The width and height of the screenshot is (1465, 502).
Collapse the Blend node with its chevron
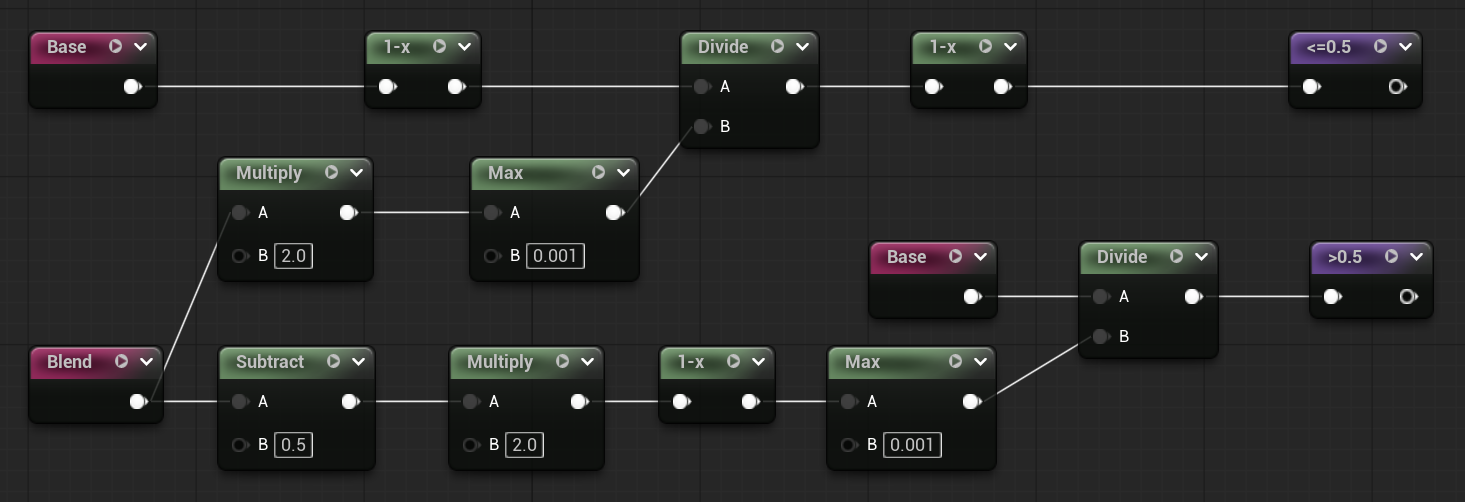[146, 362]
